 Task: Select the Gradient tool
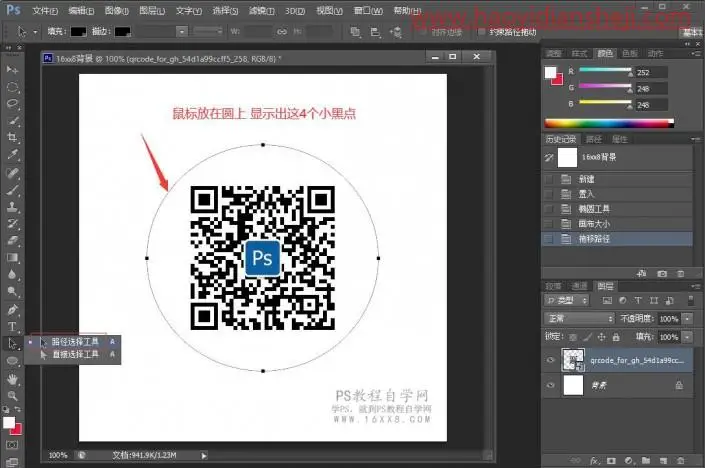coord(12,258)
